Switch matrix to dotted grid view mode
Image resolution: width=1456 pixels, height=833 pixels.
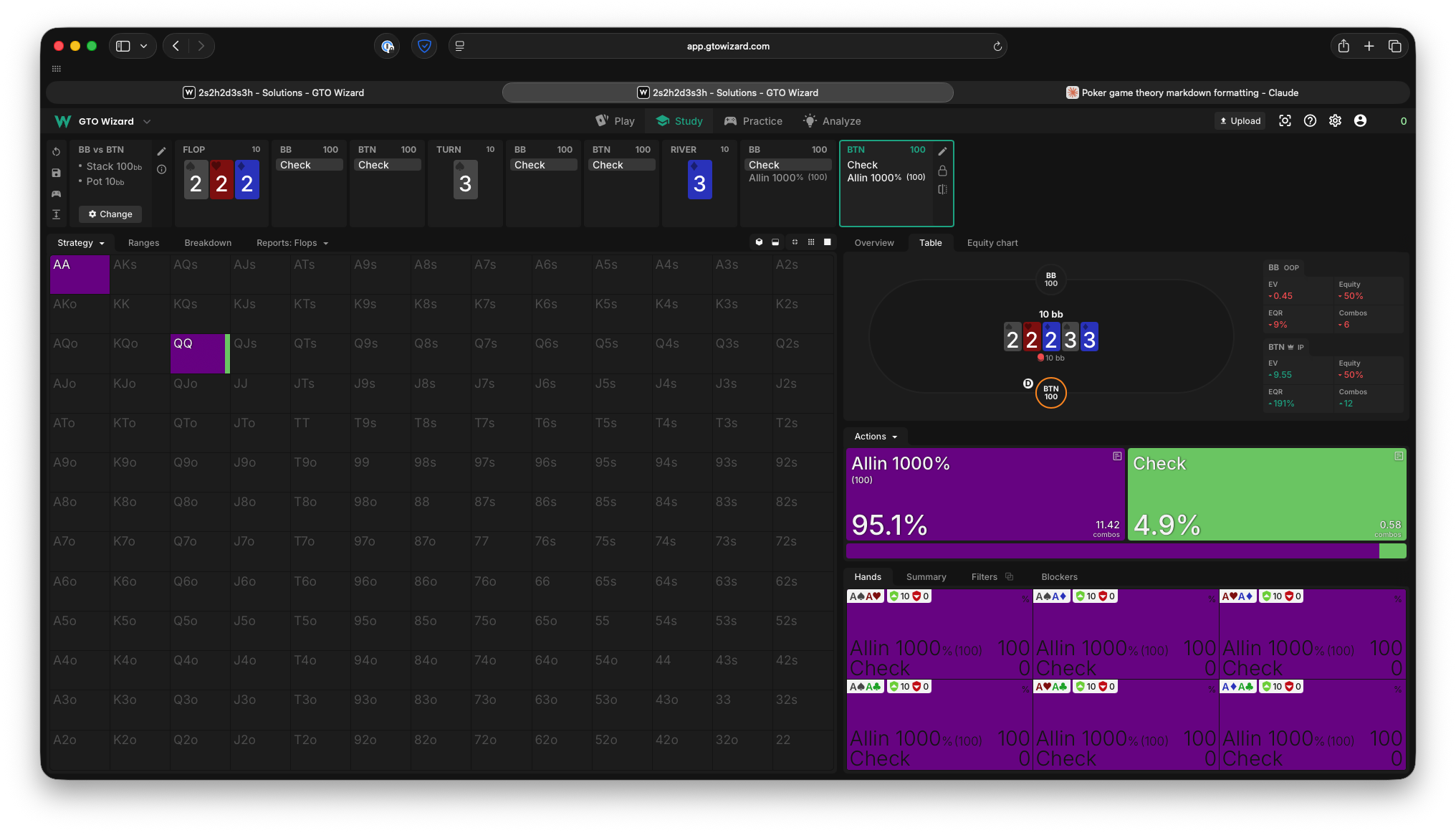coord(811,242)
